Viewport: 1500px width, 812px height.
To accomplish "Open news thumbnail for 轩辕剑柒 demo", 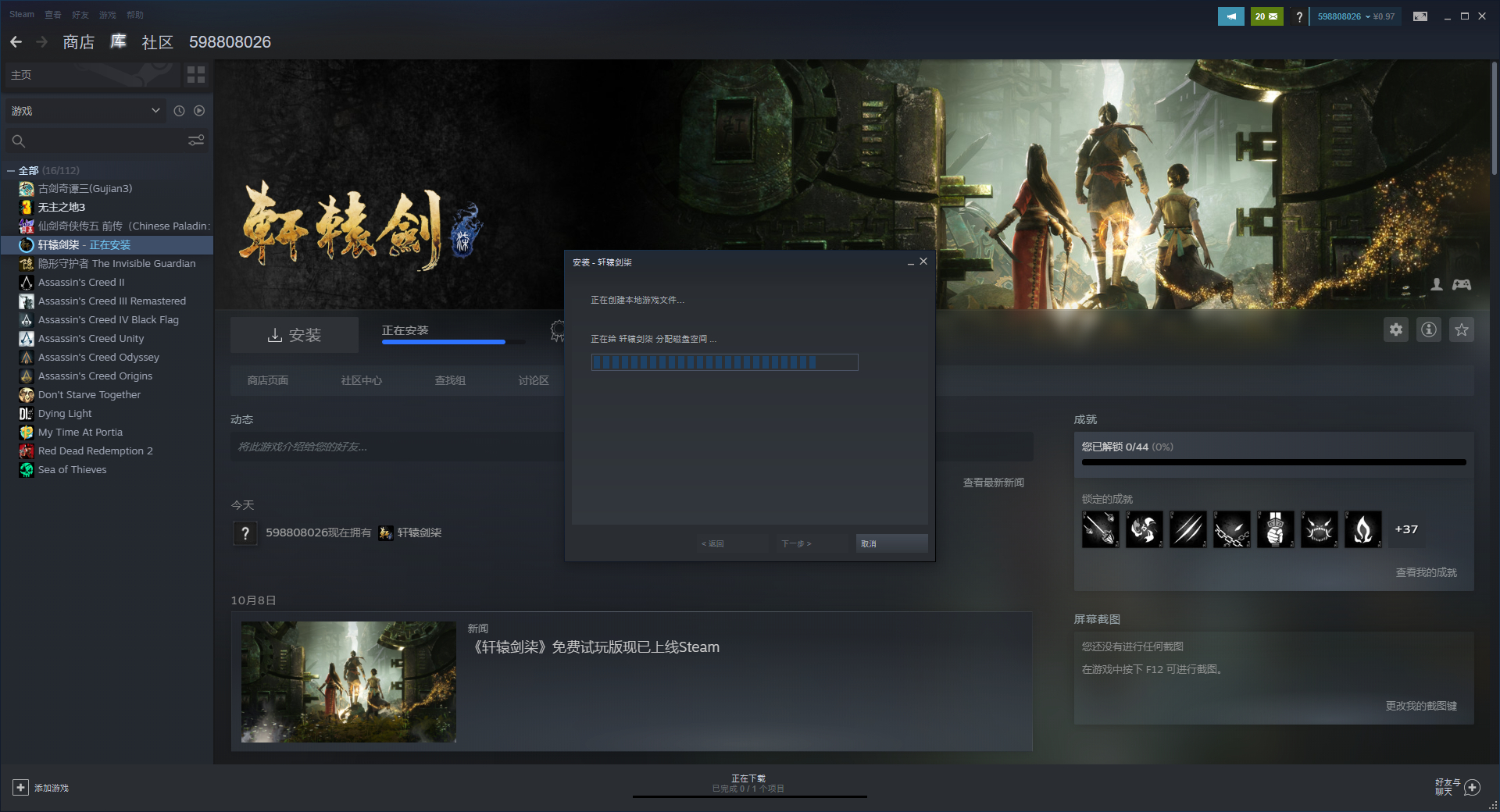I will pos(348,682).
